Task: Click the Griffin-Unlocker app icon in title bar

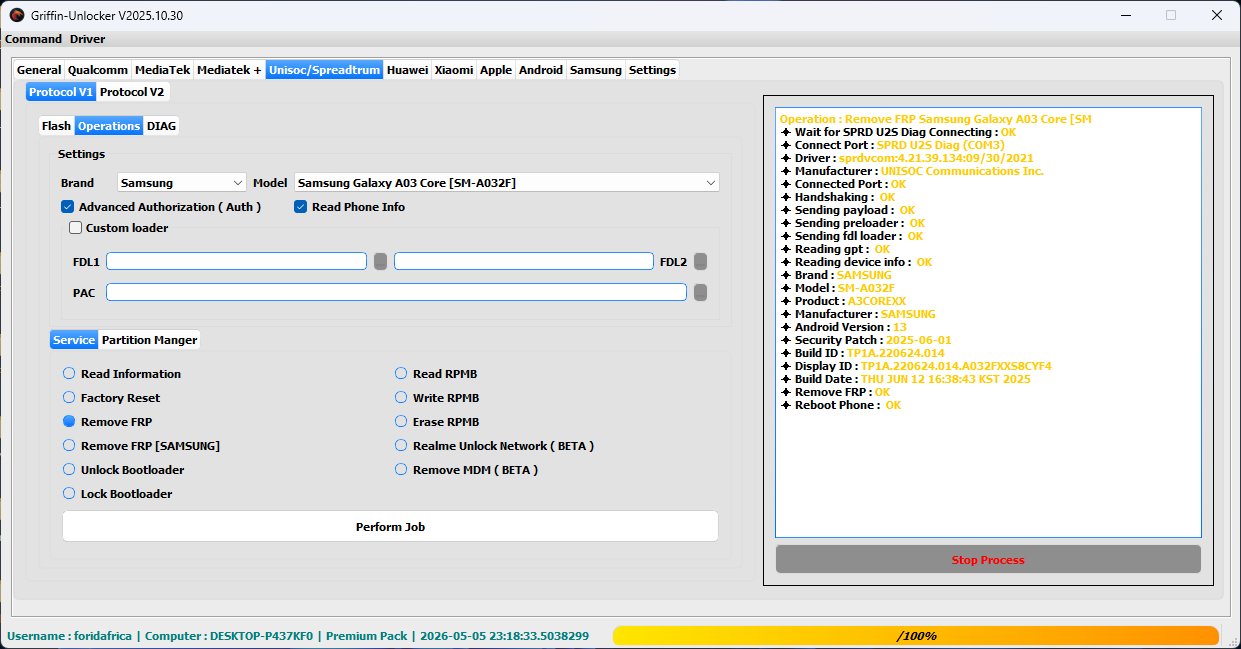Action: (x=17, y=15)
